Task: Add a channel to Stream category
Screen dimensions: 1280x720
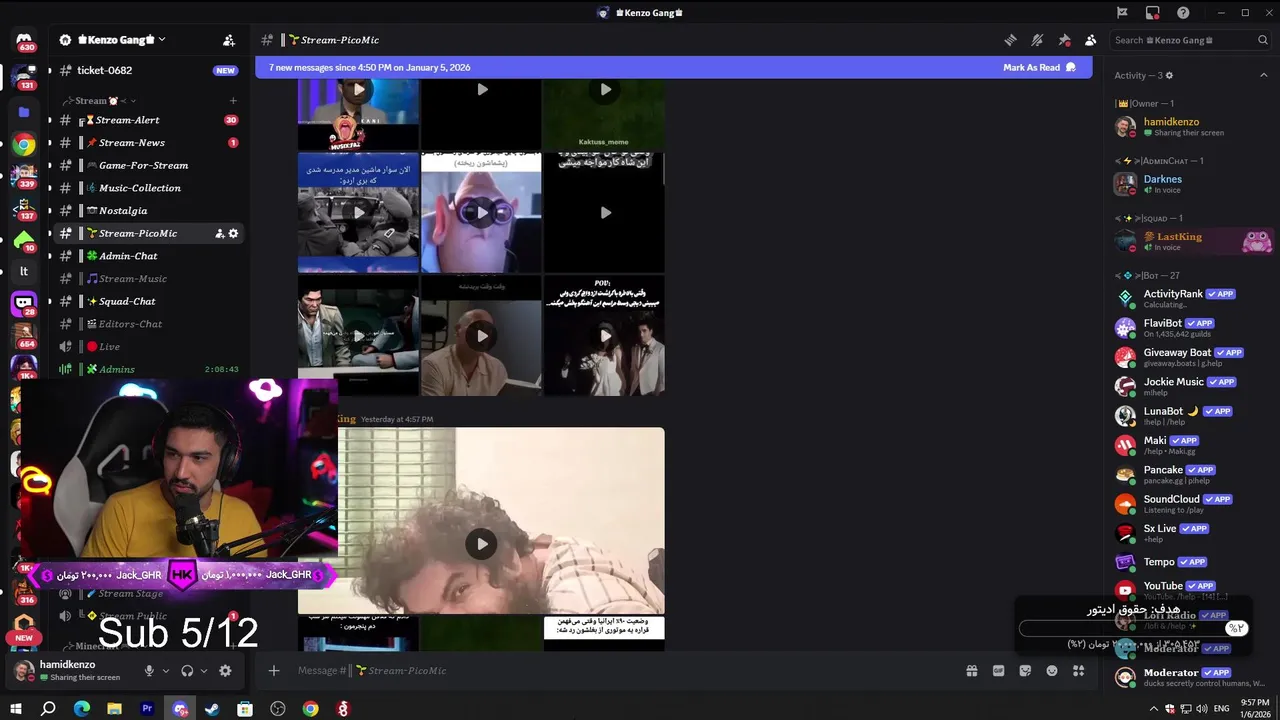Action: pyautogui.click(x=233, y=101)
